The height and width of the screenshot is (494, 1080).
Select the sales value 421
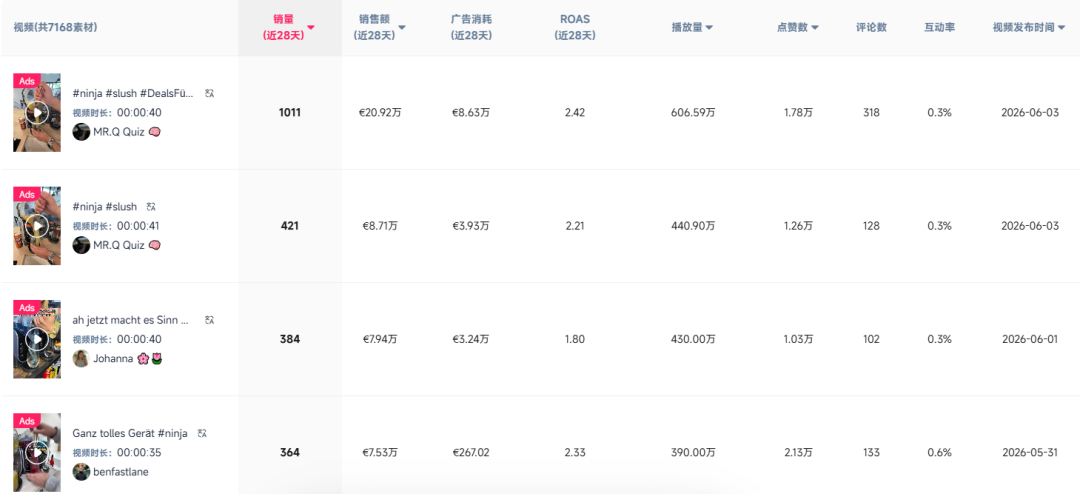(x=290, y=225)
